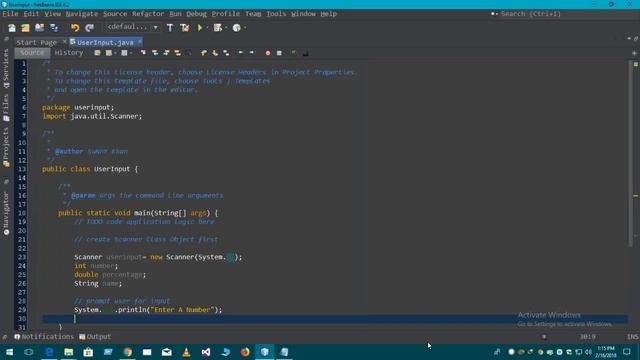640x360 pixels.
Task: Click the INS insert mode indicator
Action: 633,337
